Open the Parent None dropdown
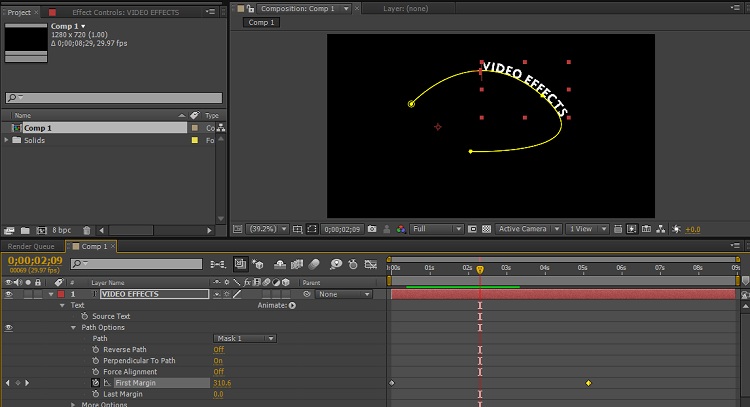 (343, 294)
